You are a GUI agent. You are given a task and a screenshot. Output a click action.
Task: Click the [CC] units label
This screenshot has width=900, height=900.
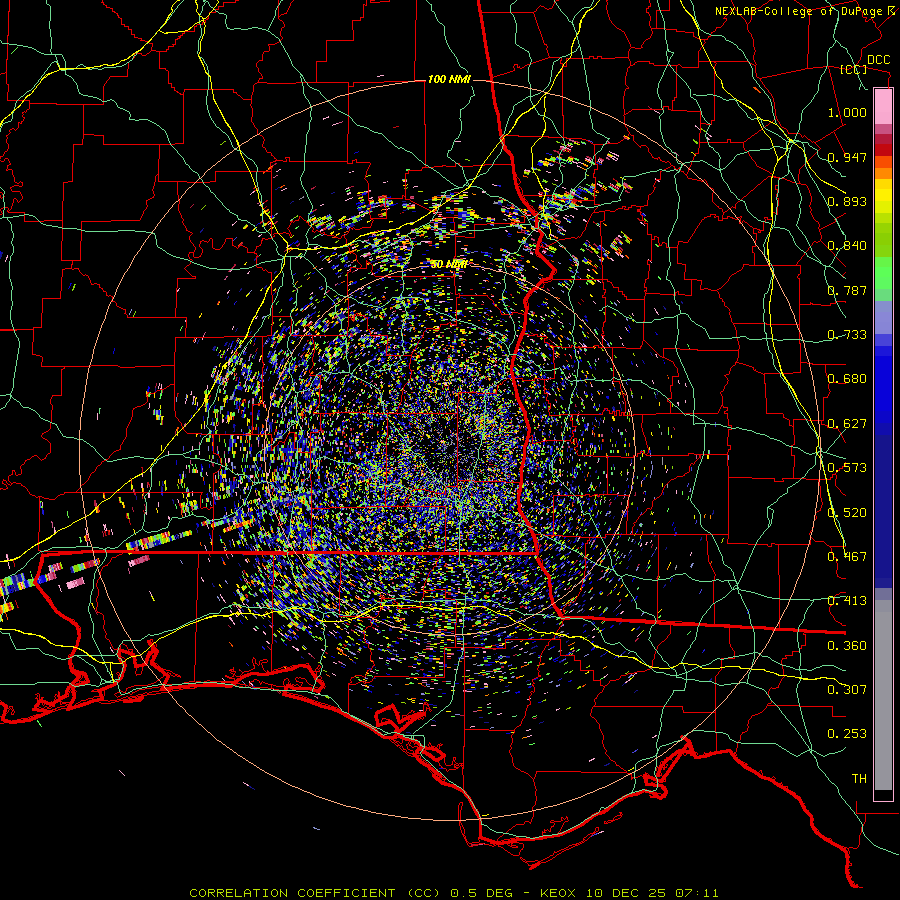[854, 69]
